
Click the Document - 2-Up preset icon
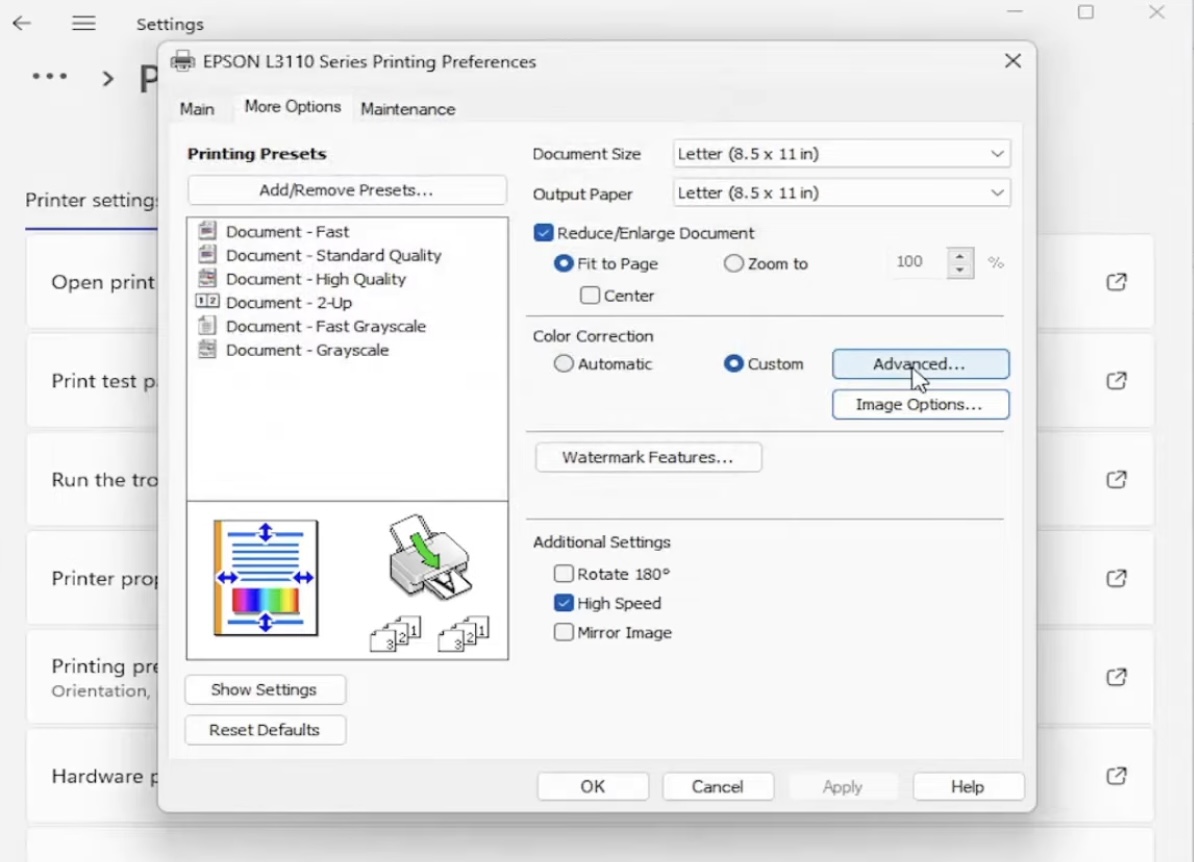coord(207,301)
